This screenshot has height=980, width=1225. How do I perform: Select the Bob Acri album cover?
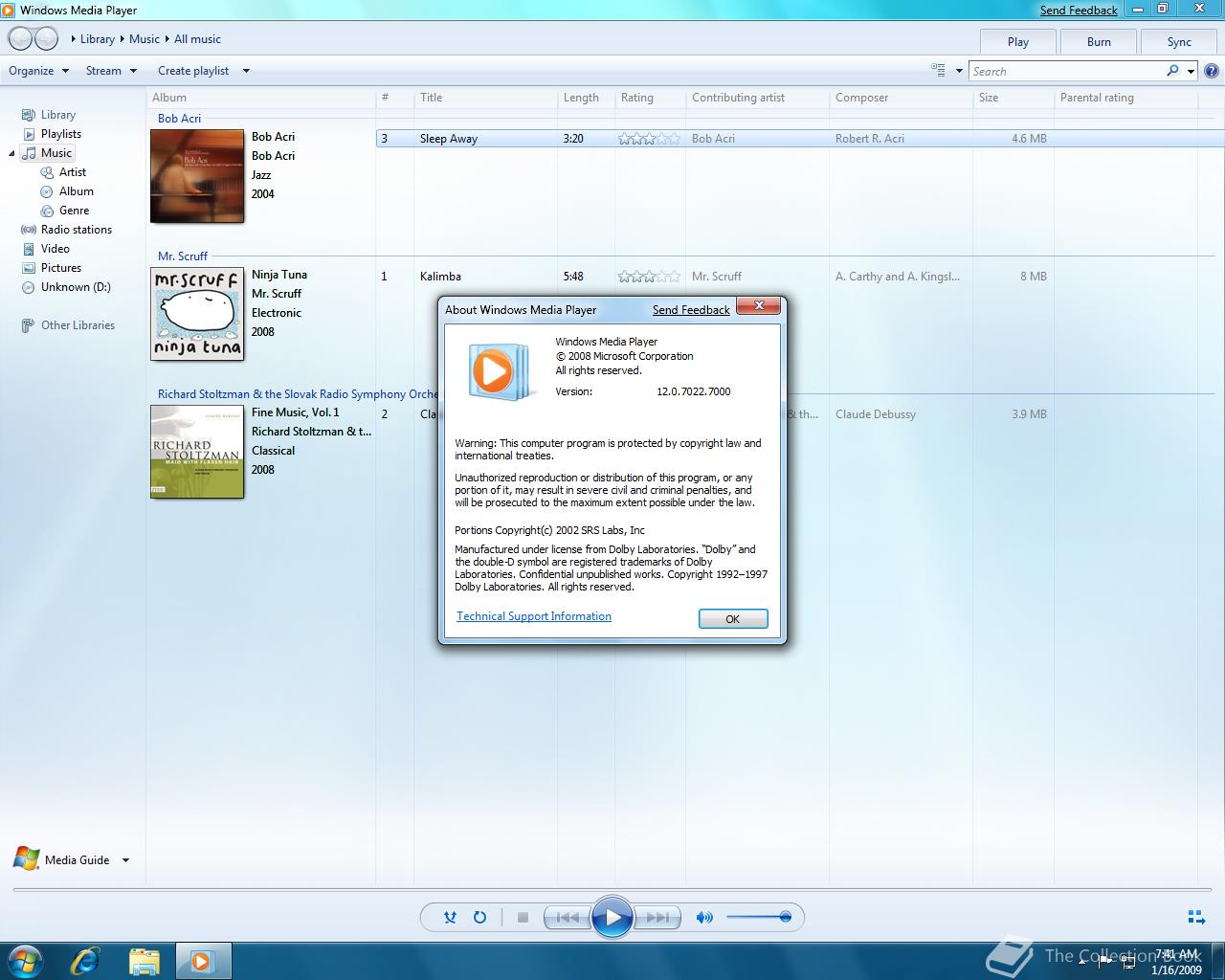pos(197,176)
